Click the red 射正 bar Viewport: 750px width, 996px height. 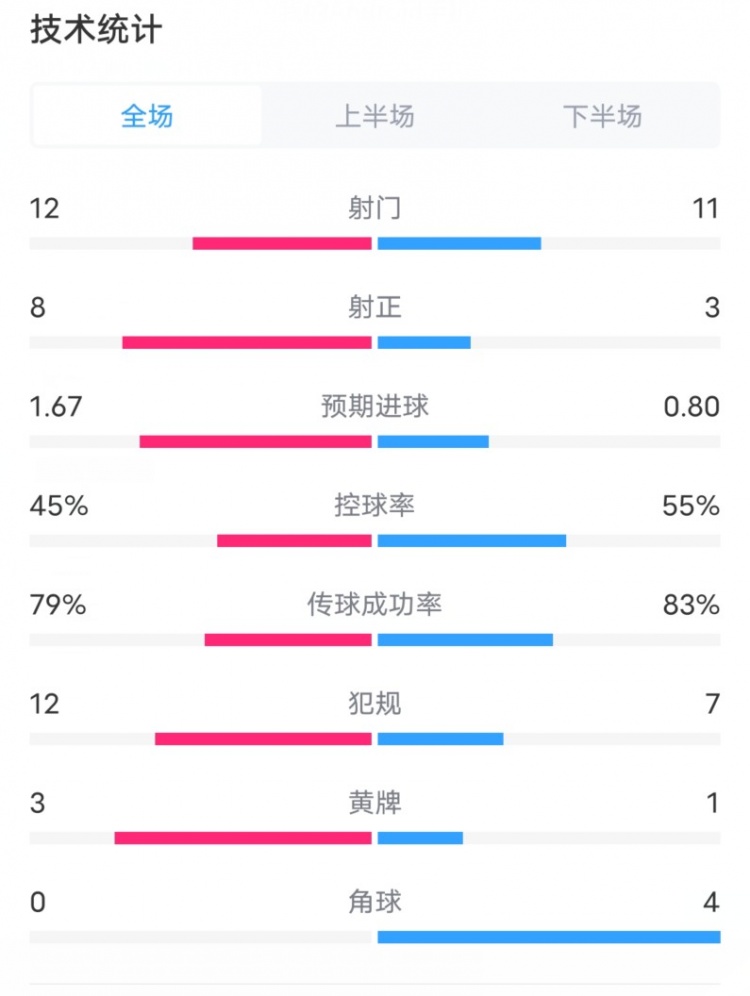click(x=247, y=343)
